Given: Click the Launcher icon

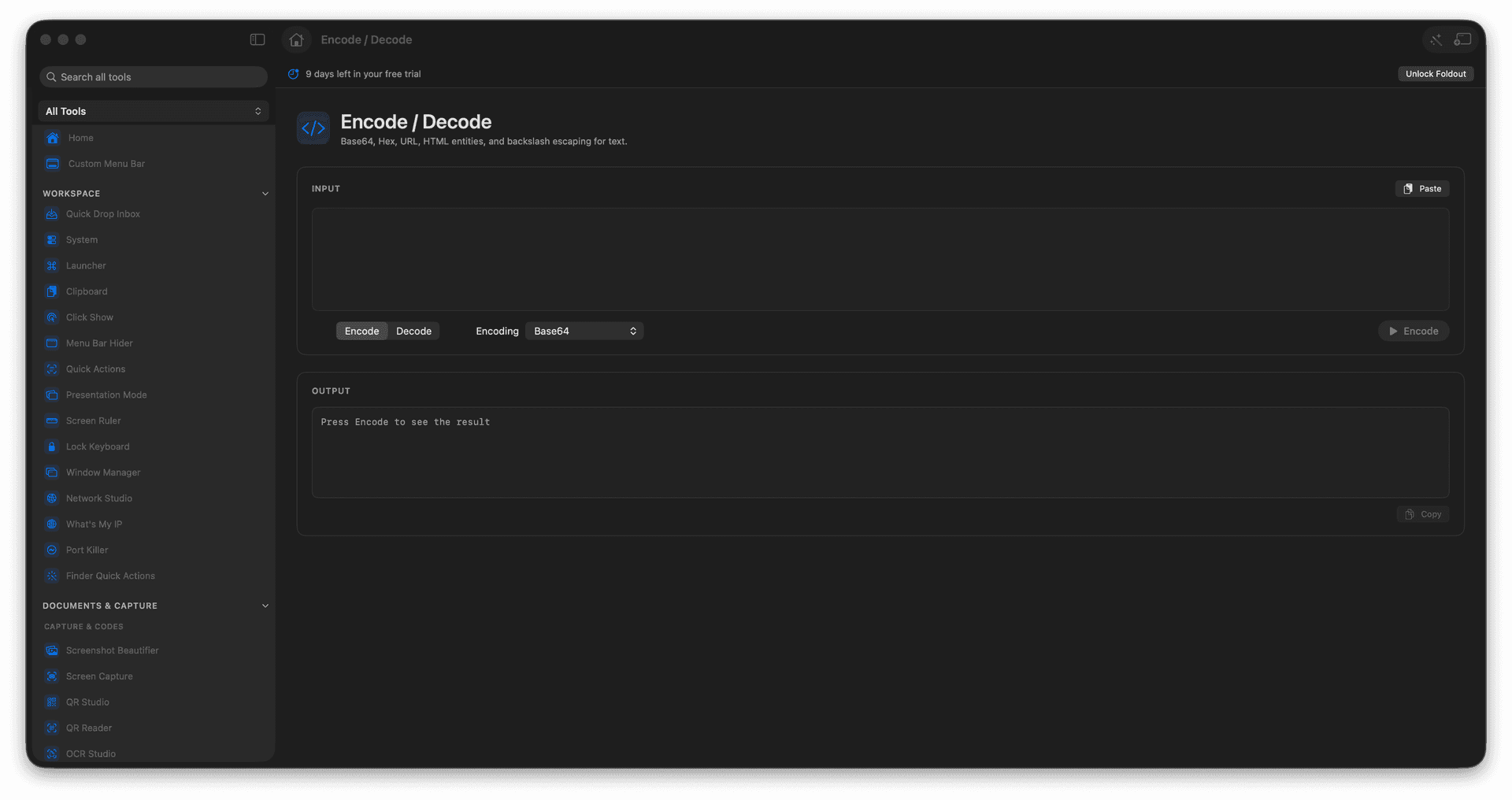Looking at the screenshot, I should click(52, 266).
